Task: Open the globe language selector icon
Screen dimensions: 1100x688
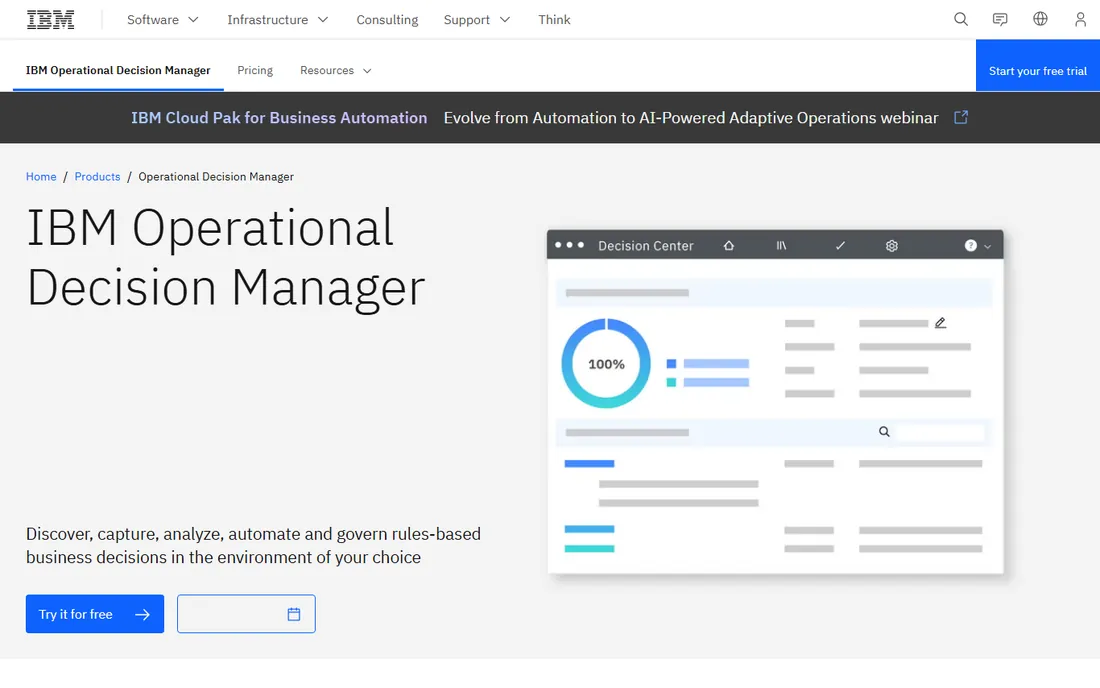Action: pyautogui.click(x=1040, y=19)
